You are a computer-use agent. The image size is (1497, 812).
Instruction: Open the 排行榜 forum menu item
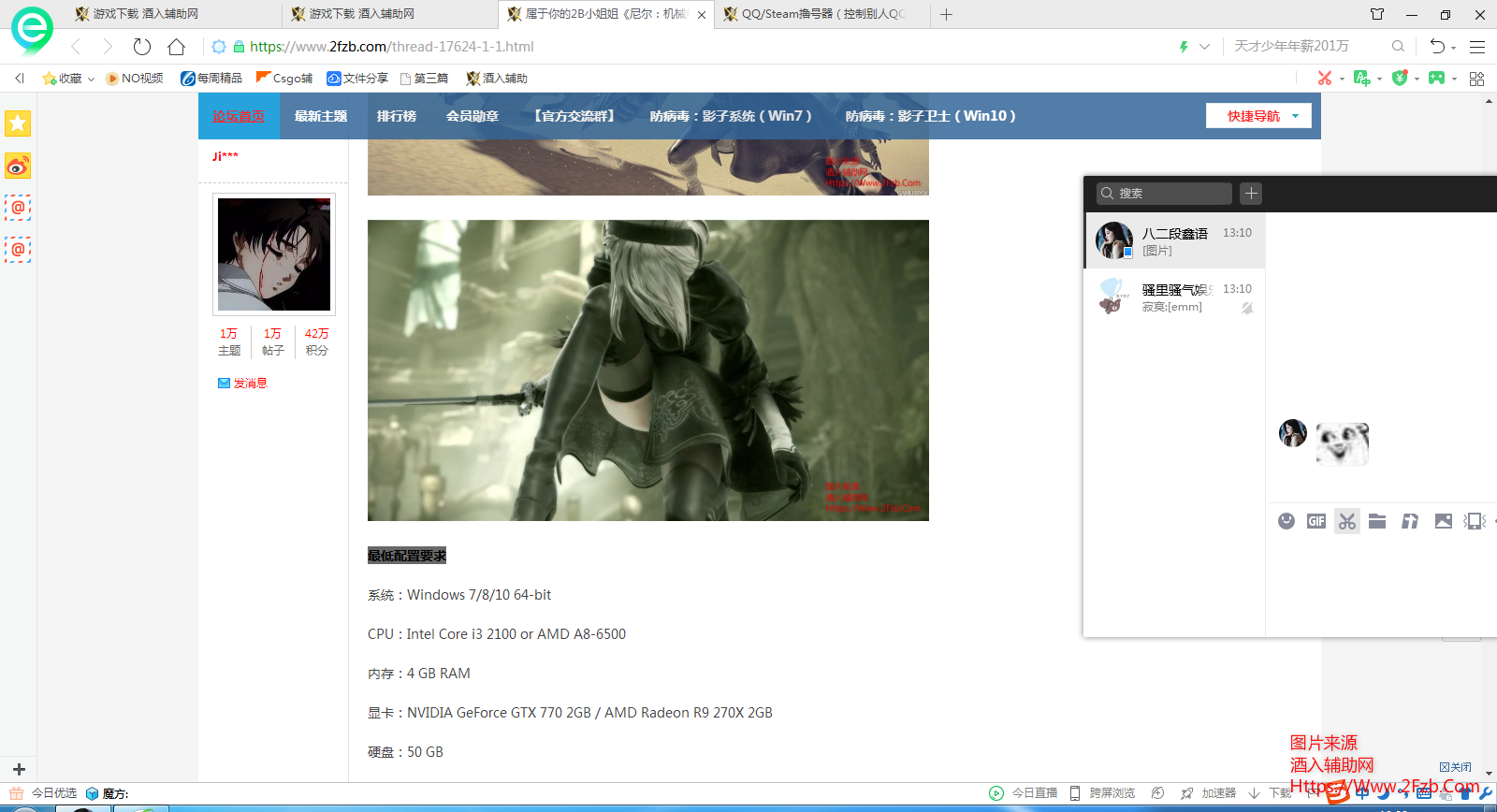click(396, 116)
